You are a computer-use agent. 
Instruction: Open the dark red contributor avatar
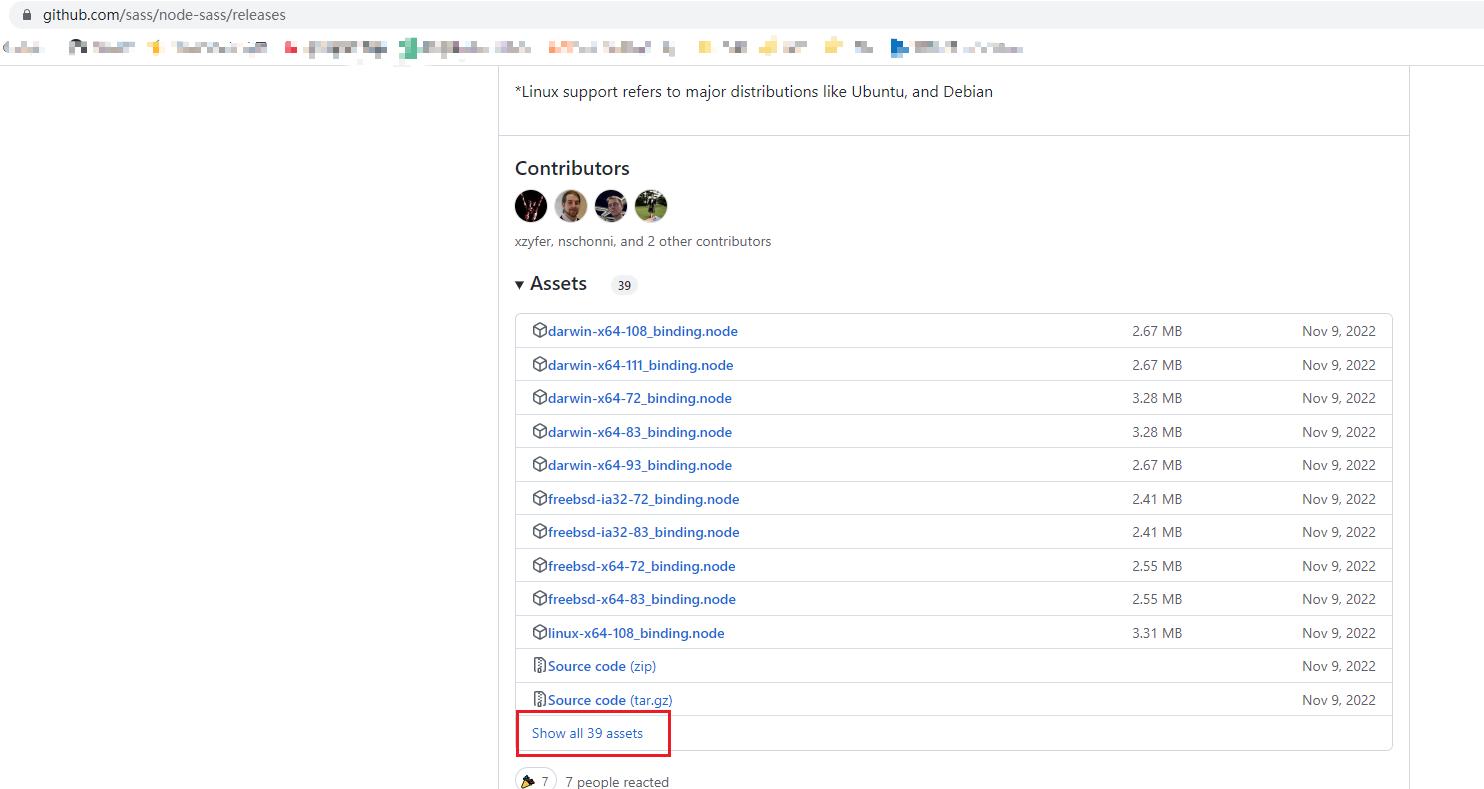pyautogui.click(x=531, y=206)
